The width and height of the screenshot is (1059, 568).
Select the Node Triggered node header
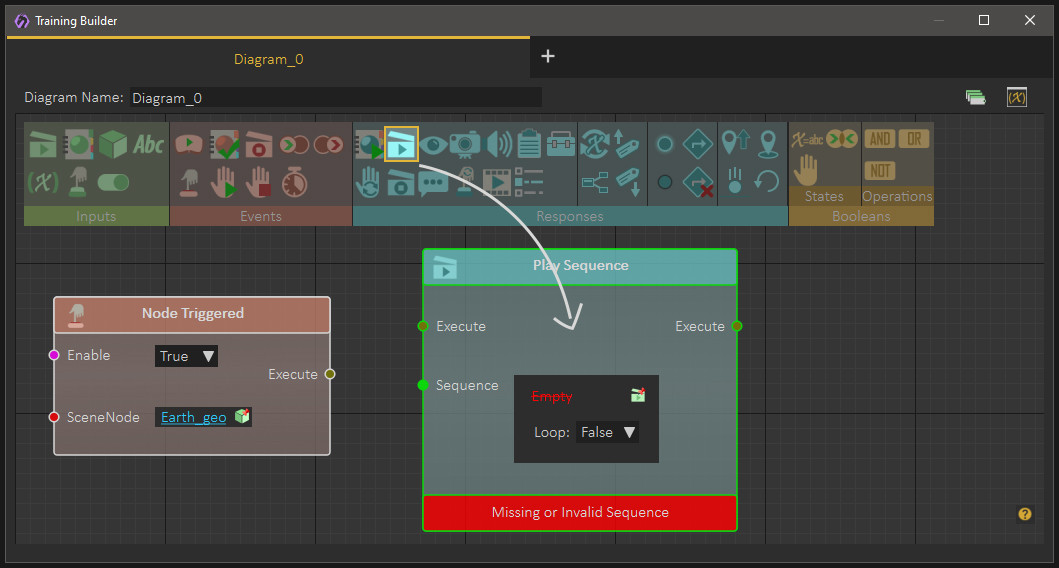[192, 315]
